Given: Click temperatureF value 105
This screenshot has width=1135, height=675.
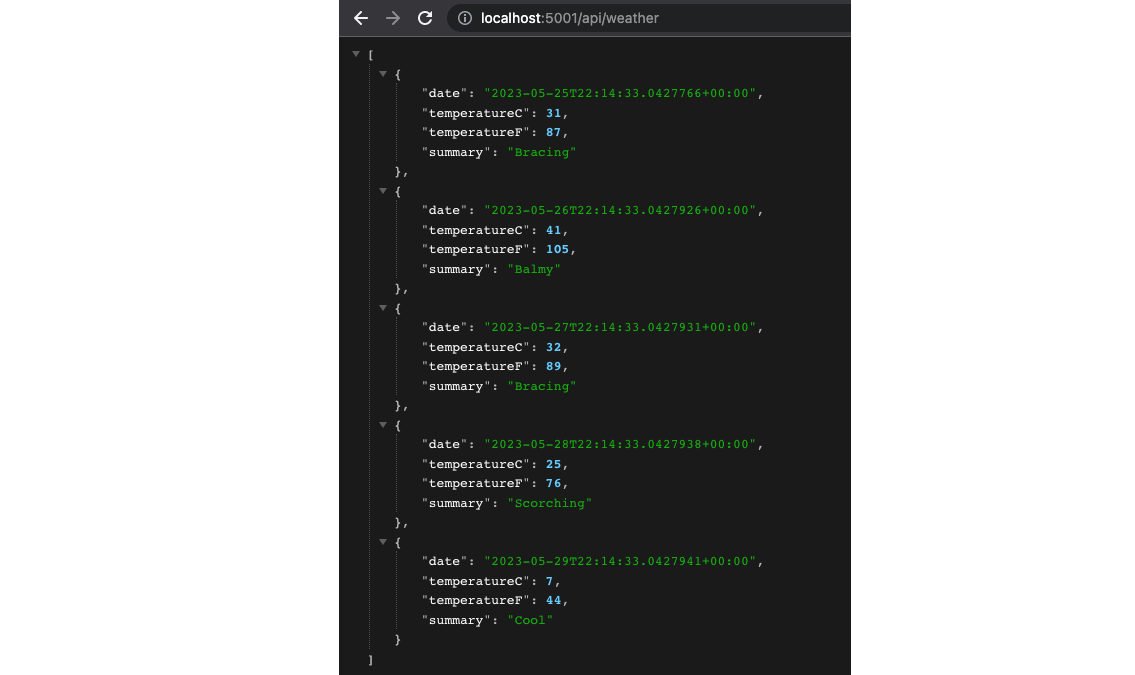Looking at the screenshot, I should (x=557, y=250).
